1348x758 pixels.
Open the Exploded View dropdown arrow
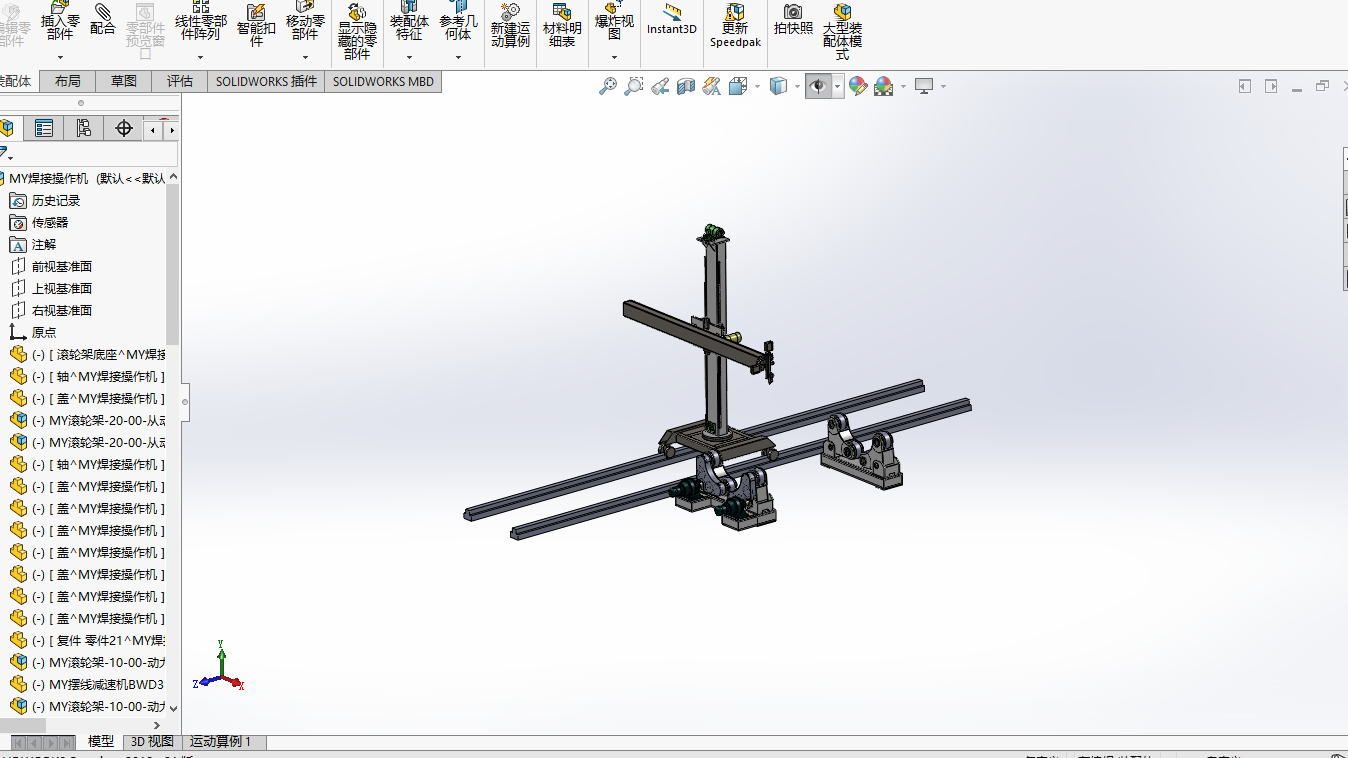coord(614,57)
